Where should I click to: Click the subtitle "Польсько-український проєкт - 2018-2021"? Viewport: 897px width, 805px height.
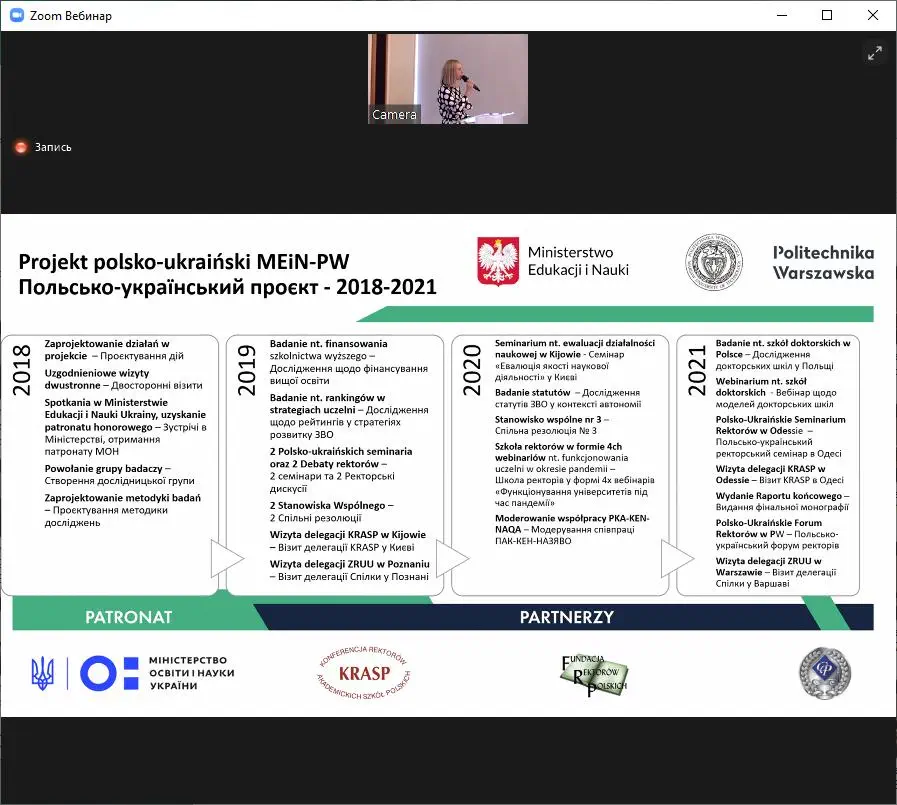pyautogui.click(x=228, y=287)
